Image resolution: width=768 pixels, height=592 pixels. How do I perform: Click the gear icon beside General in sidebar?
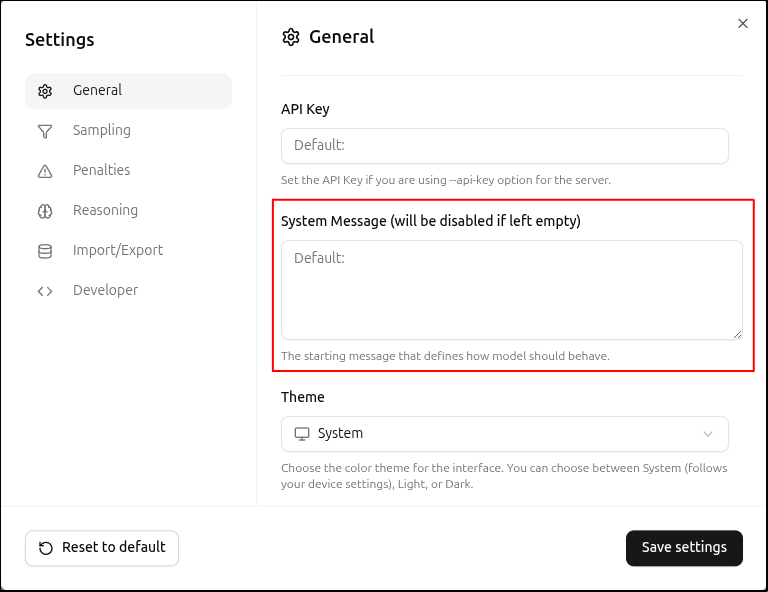tap(45, 91)
